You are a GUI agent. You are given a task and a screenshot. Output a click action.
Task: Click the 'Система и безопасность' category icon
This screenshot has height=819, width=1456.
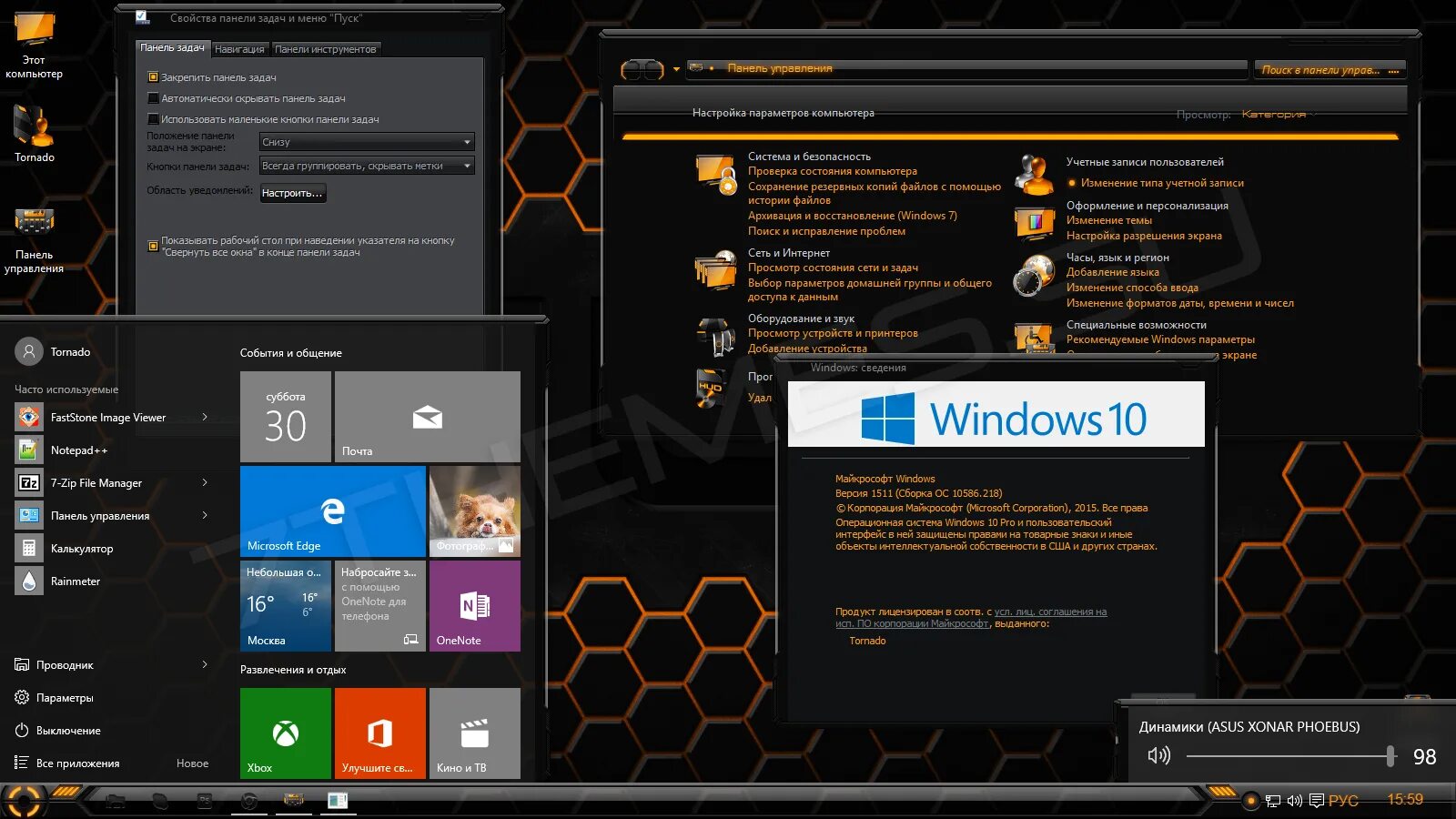[x=715, y=173]
